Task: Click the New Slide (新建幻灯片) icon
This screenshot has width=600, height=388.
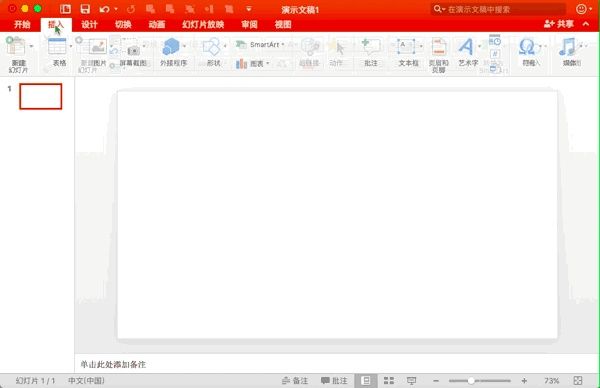Action: (16, 46)
